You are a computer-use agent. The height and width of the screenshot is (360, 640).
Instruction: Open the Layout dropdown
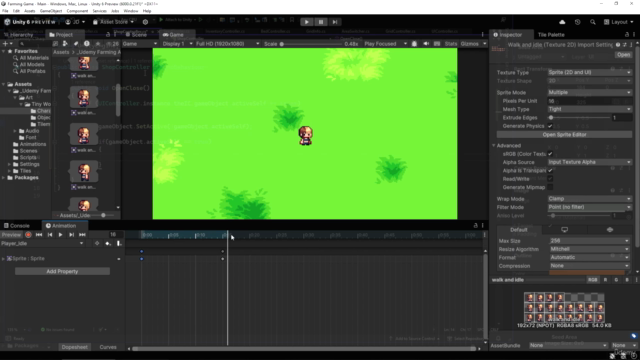pyautogui.click(x=619, y=22)
